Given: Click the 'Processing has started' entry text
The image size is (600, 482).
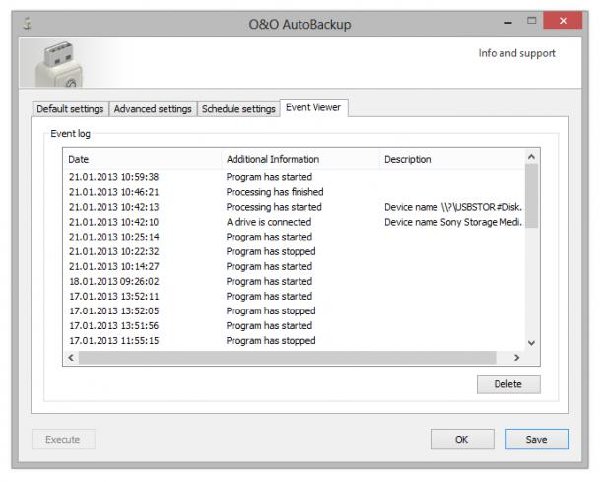Looking at the screenshot, I should tap(274, 207).
